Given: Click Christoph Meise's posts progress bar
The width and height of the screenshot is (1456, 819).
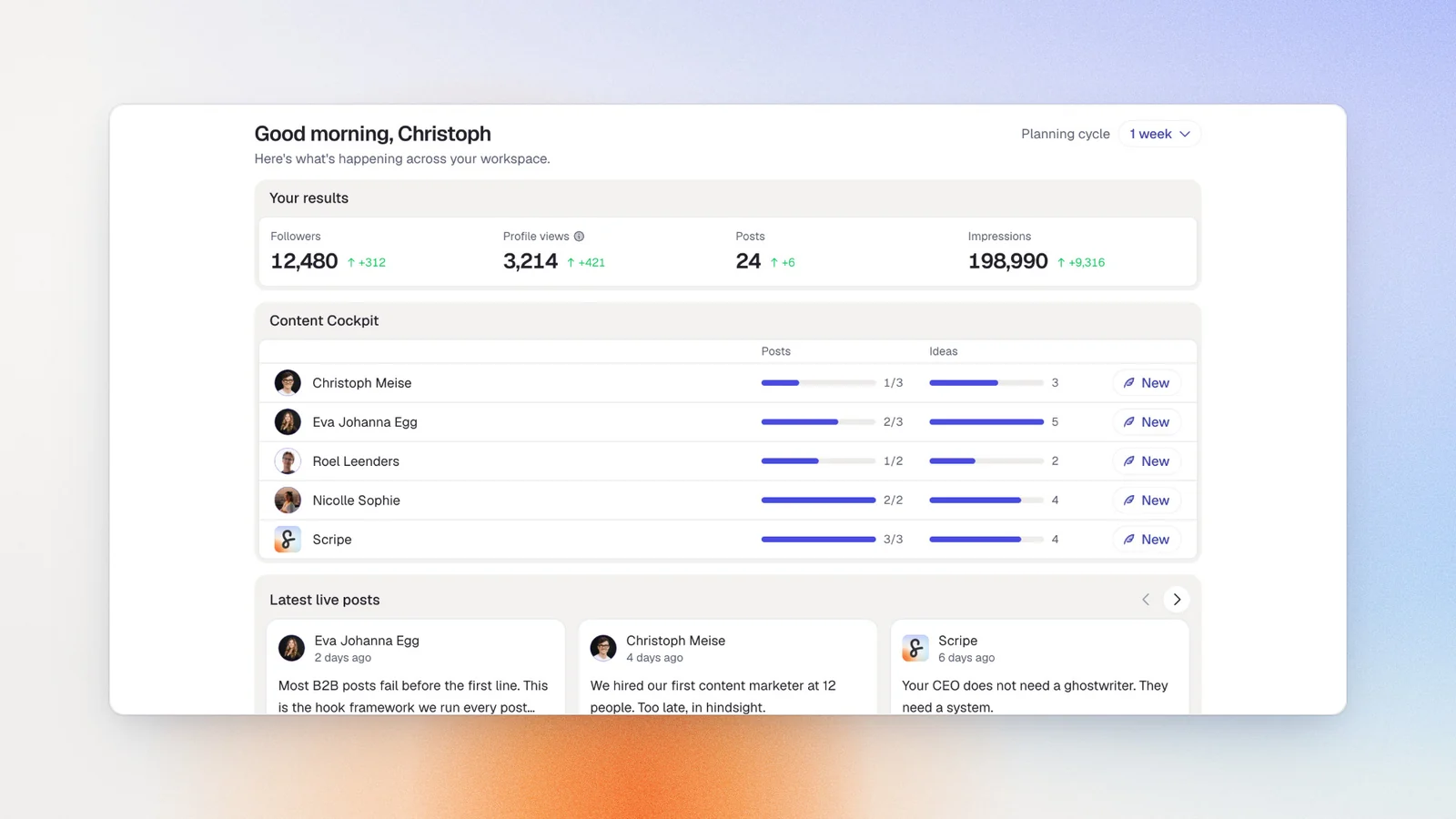Looking at the screenshot, I should pos(818,383).
